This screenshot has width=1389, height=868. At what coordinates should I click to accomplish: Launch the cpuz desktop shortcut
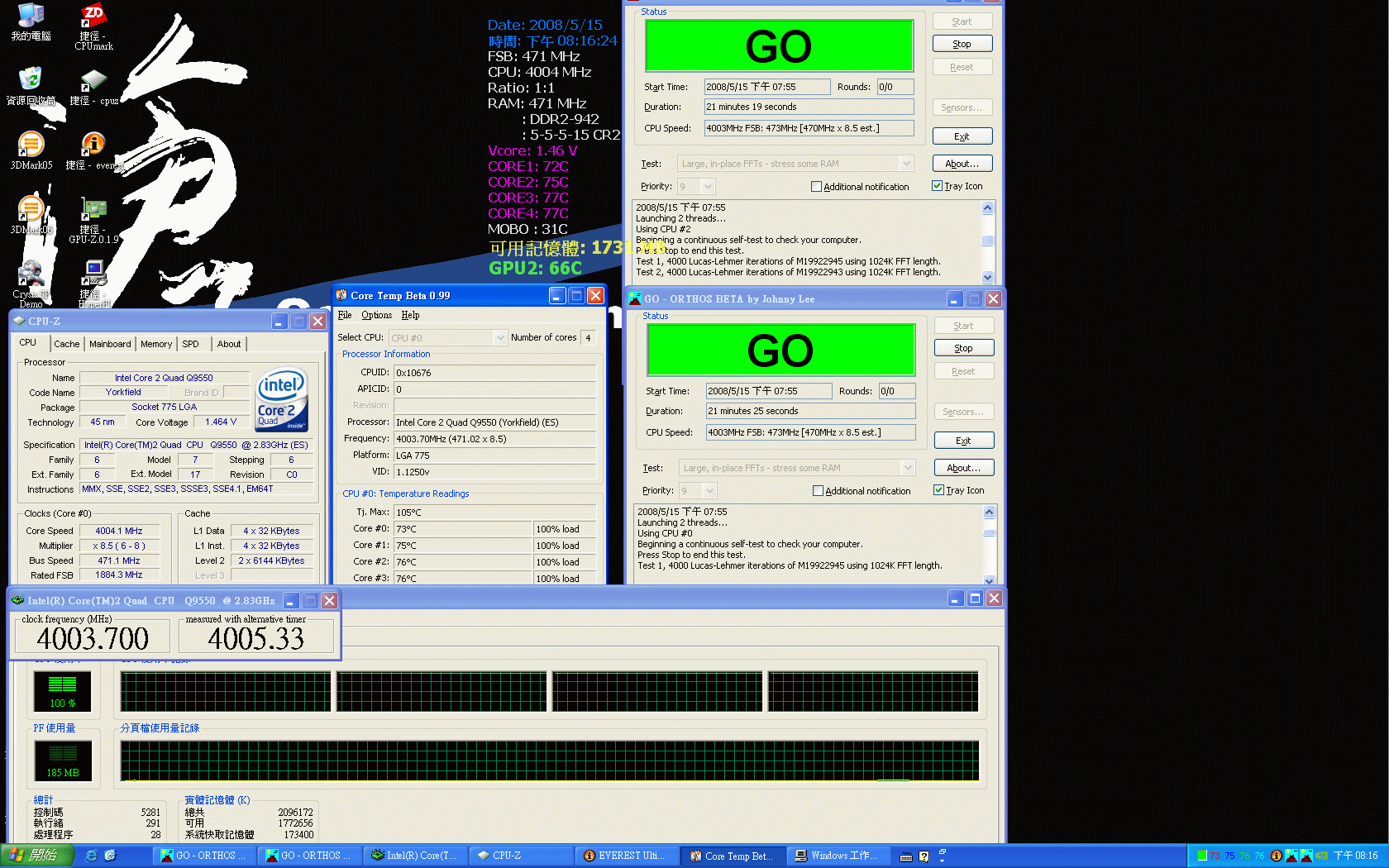tap(93, 88)
